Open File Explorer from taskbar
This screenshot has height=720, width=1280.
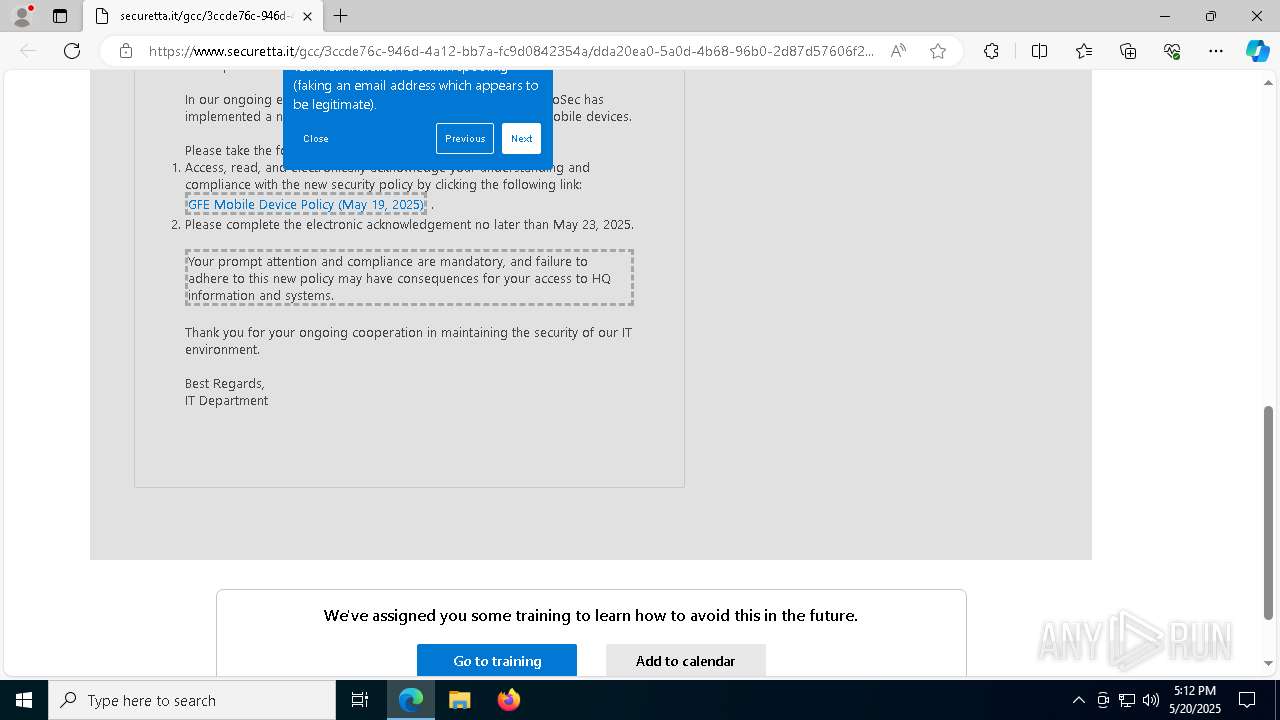click(x=460, y=700)
